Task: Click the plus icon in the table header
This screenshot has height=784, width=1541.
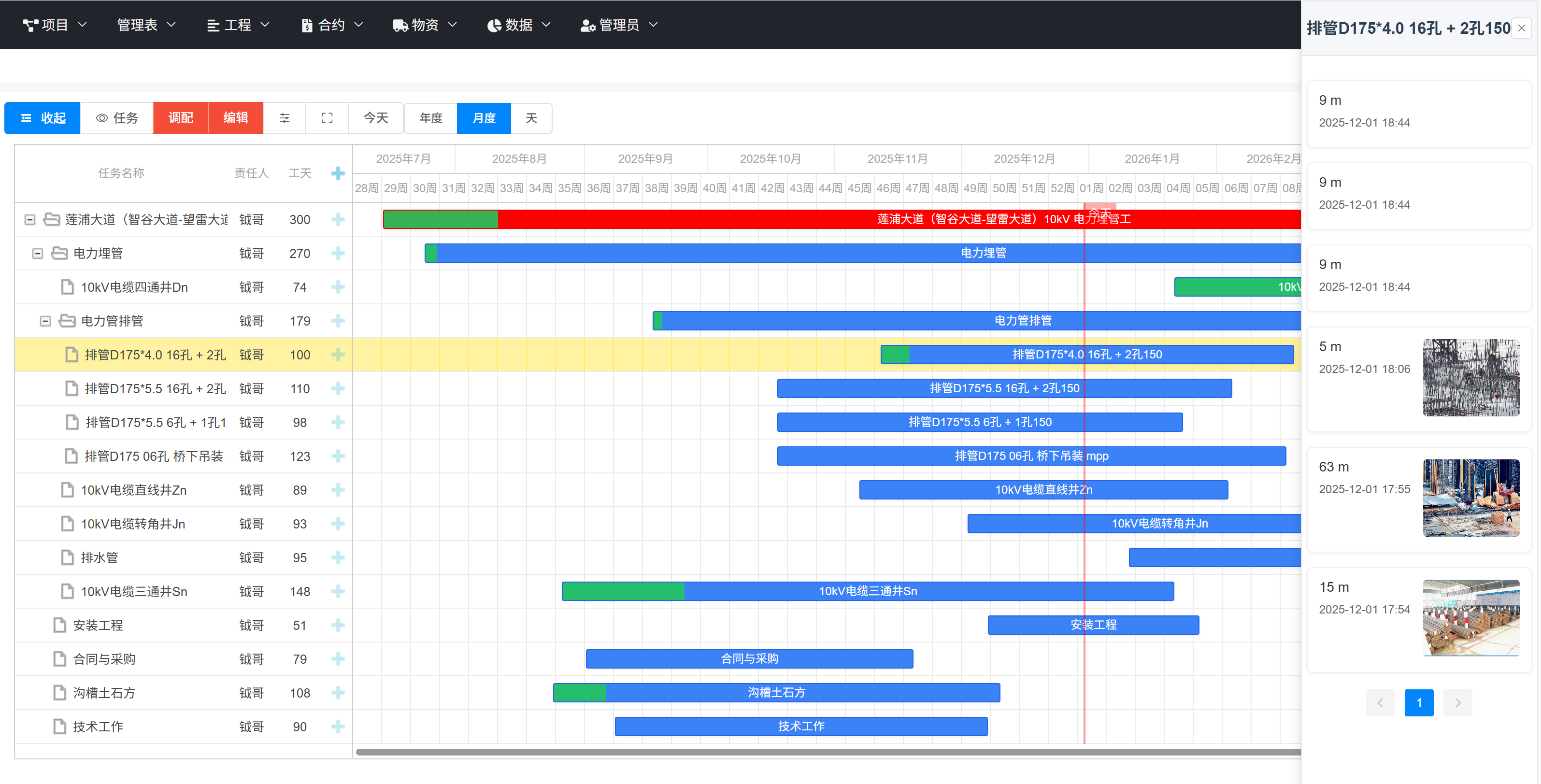Action: [x=338, y=173]
